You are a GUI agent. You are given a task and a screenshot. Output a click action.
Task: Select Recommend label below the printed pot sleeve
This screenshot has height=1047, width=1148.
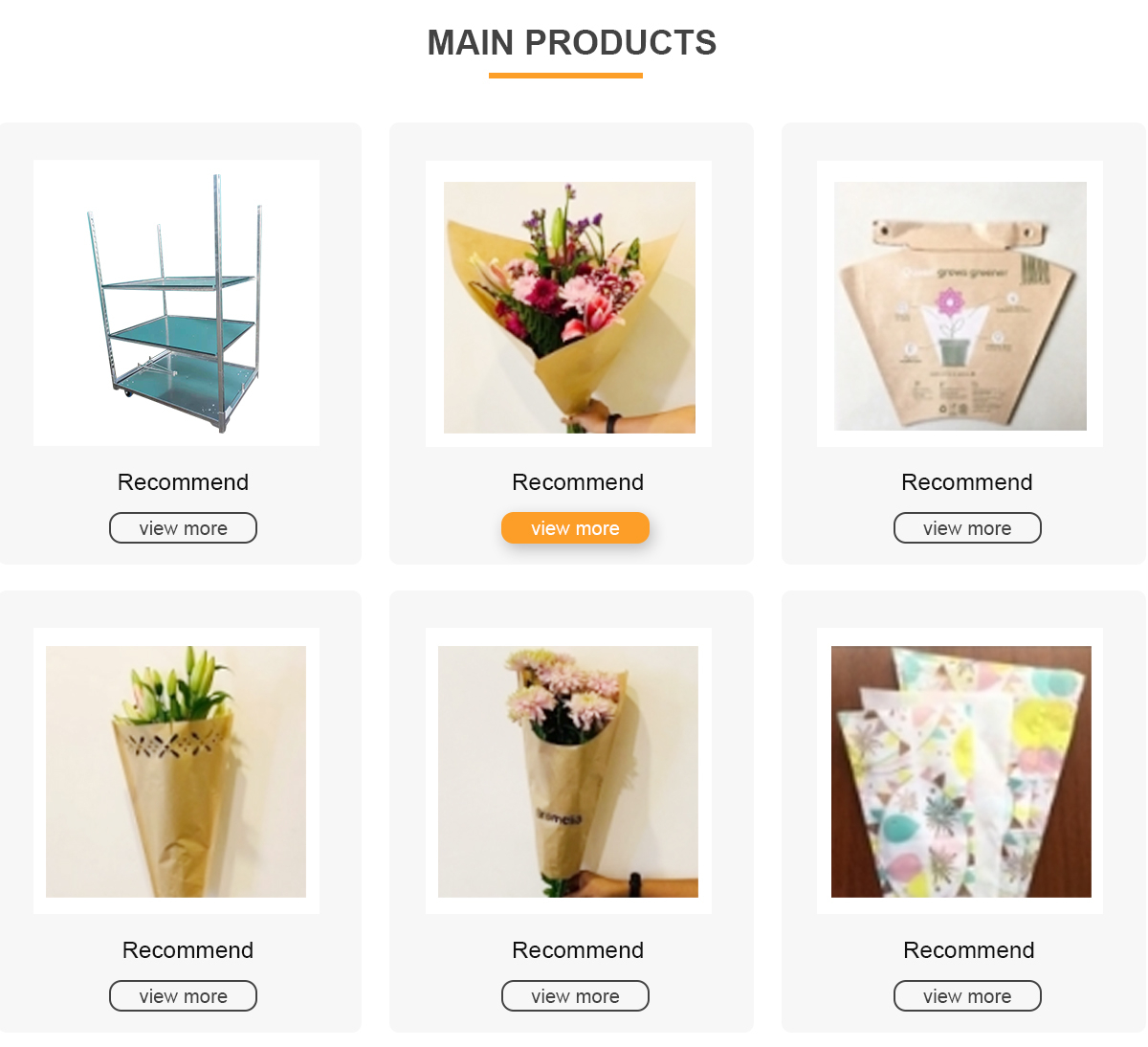tap(967, 482)
